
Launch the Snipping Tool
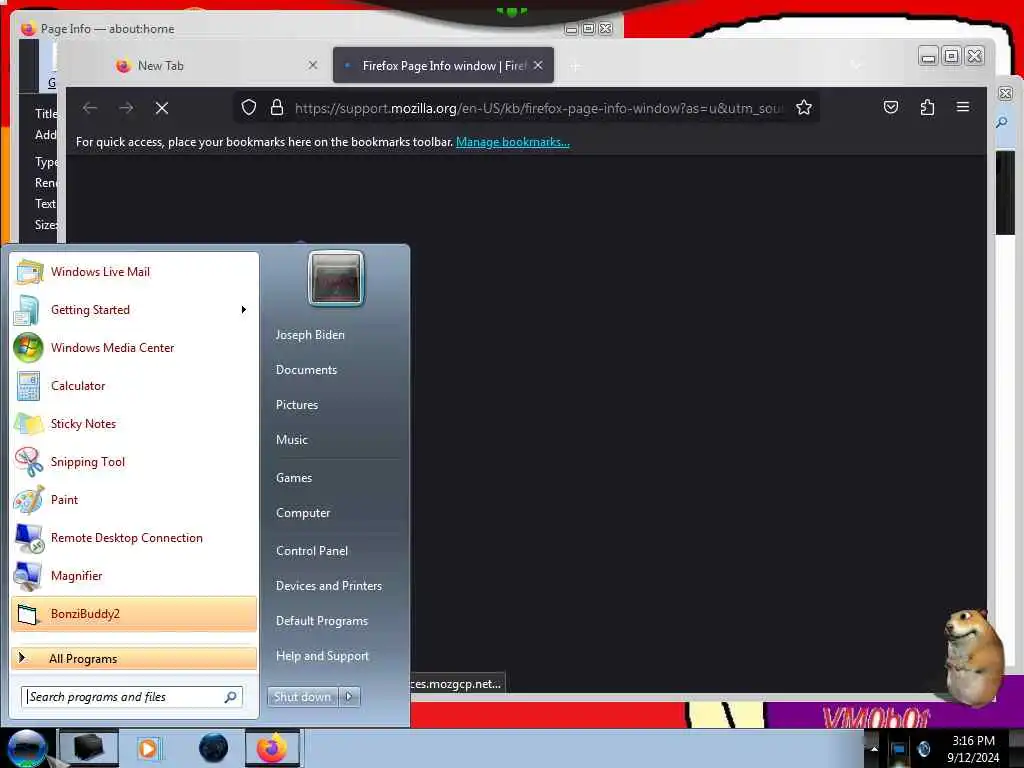click(134, 462)
